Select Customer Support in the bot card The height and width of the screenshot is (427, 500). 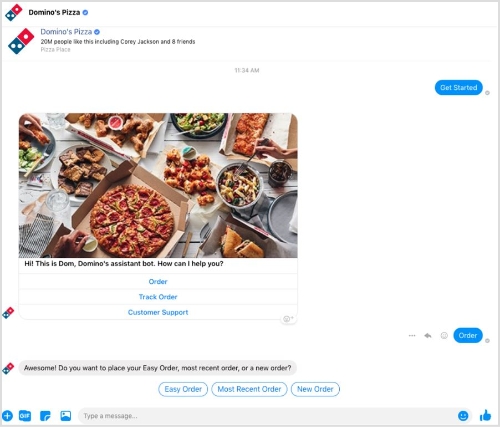coord(158,312)
